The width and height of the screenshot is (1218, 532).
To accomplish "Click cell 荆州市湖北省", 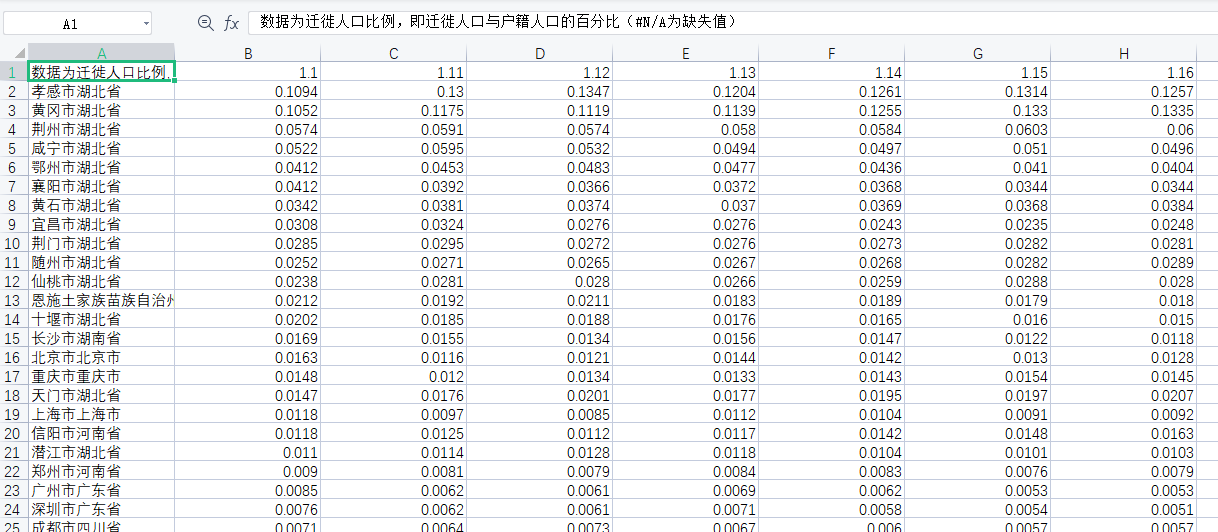I will [101, 129].
